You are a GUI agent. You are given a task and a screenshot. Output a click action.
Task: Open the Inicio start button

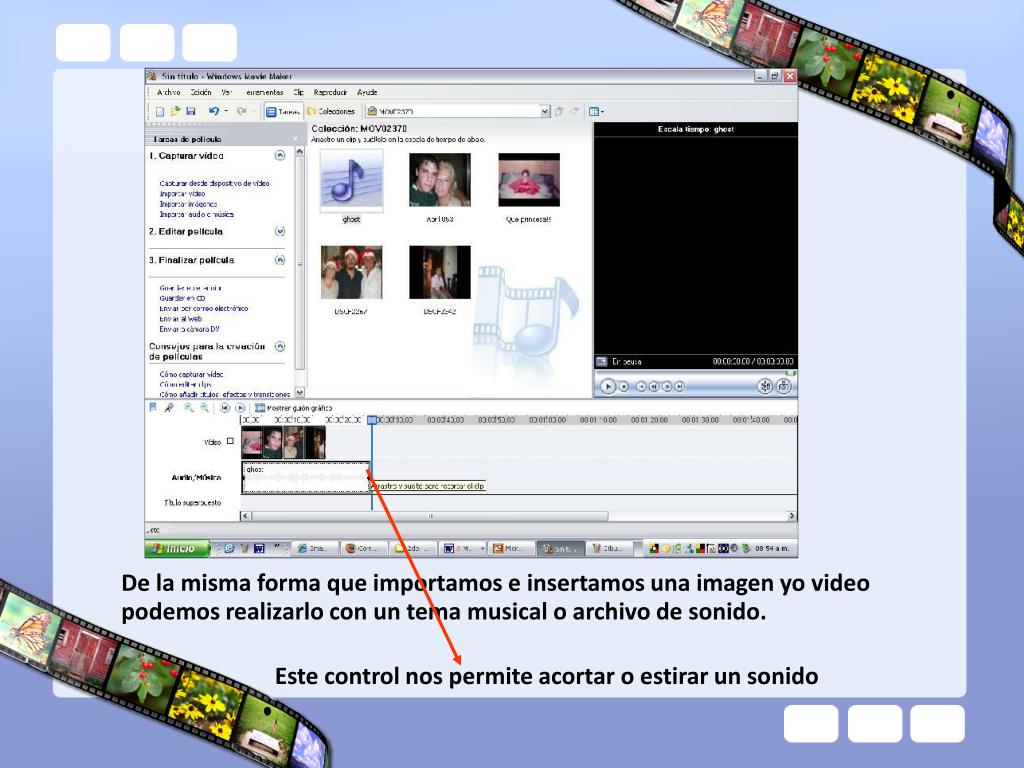point(177,549)
